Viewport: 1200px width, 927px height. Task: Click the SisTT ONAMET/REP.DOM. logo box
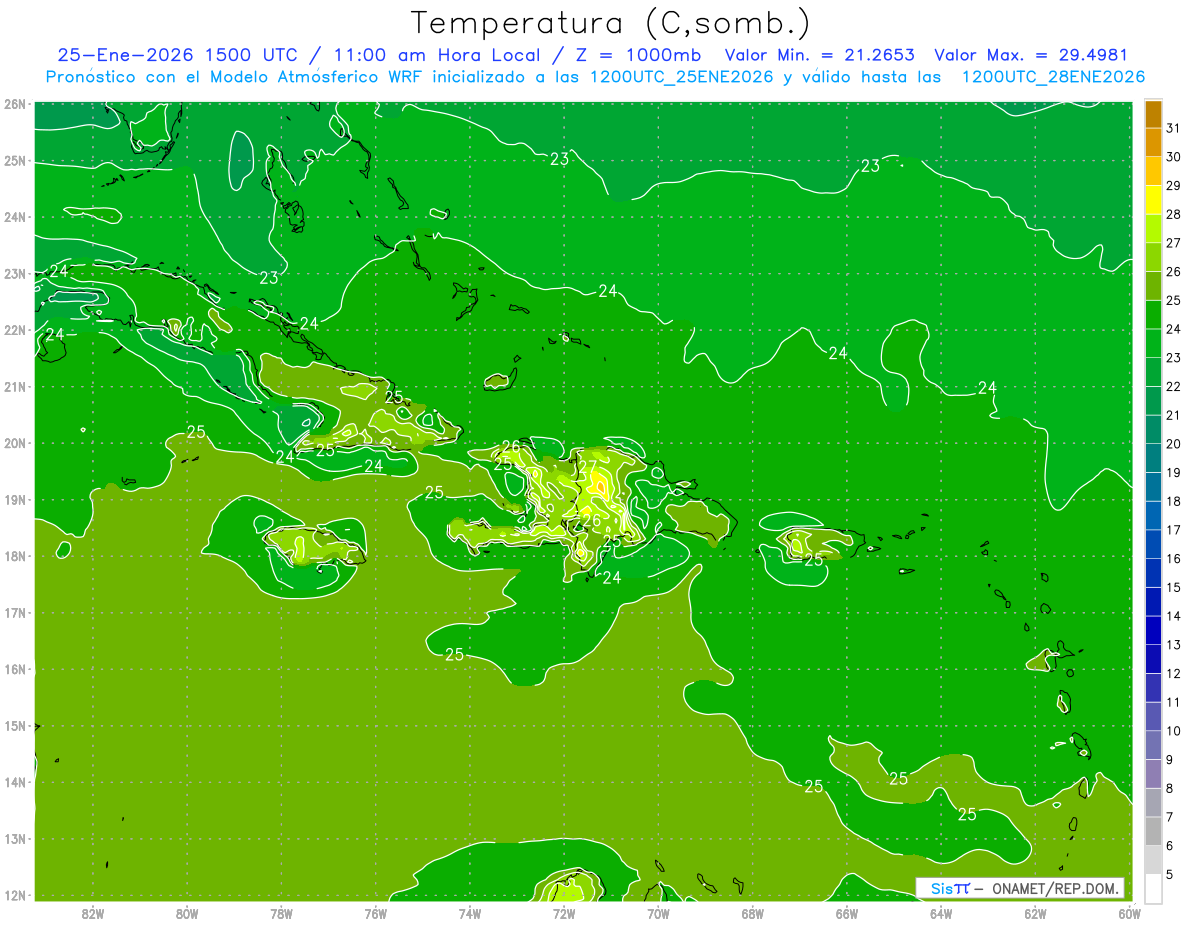1020,888
